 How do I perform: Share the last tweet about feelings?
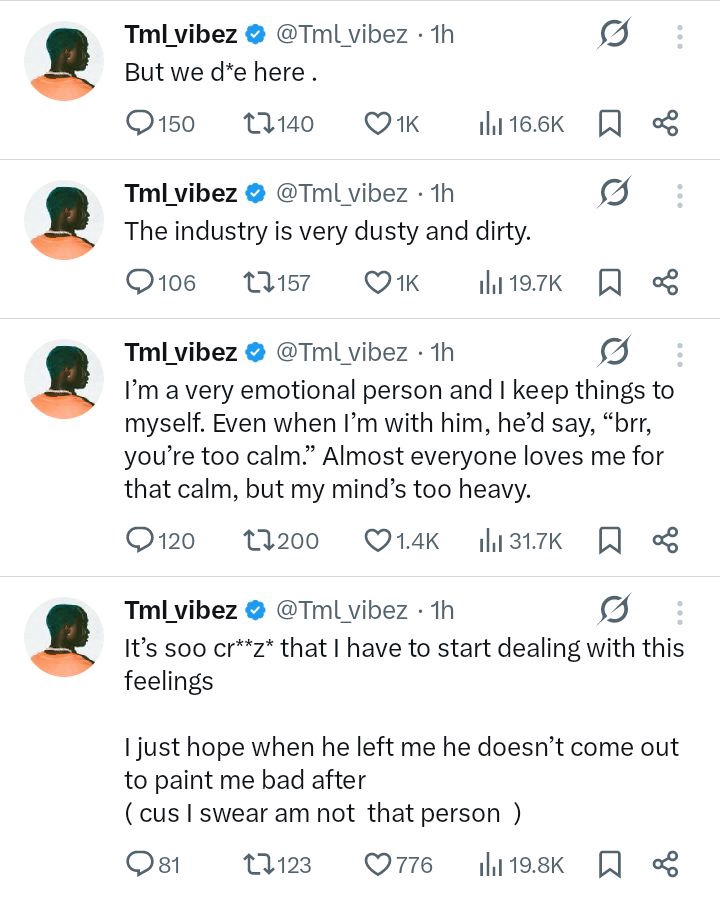pyautogui.click(x=666, y=864)
